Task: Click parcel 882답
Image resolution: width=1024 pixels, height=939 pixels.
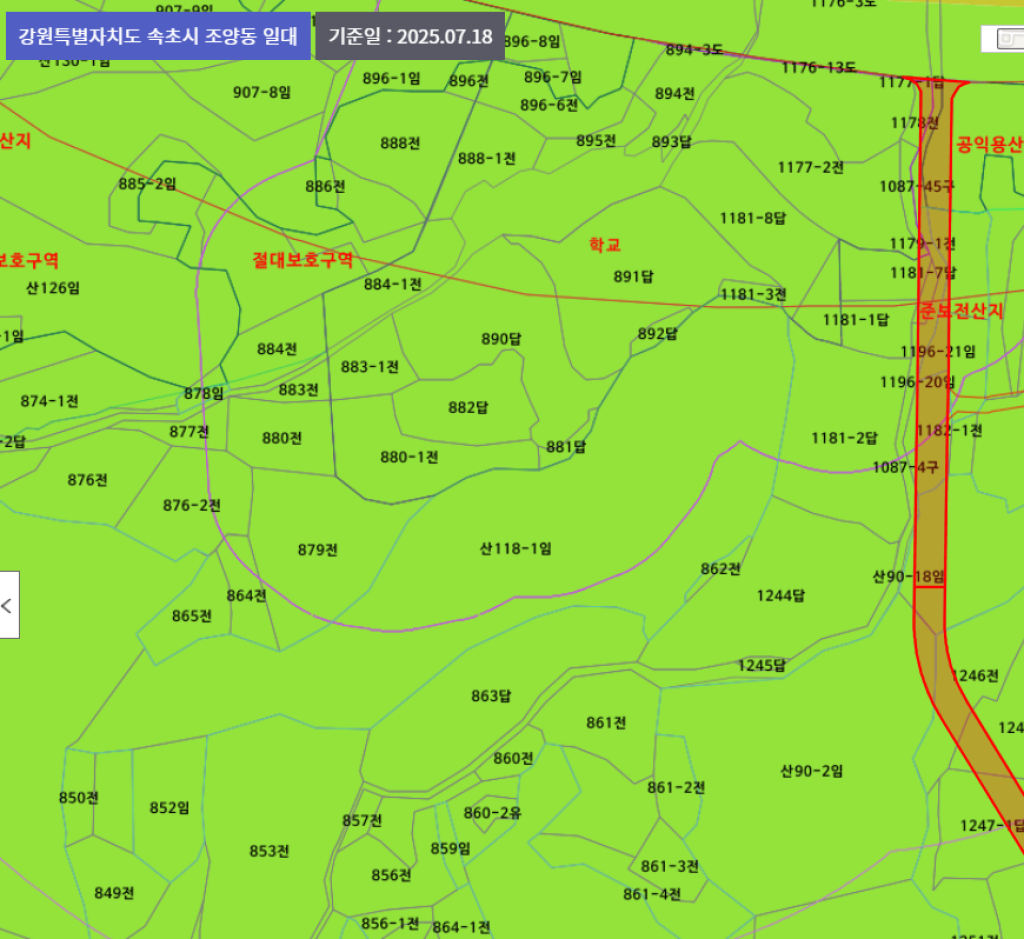Action: point(468,407)
